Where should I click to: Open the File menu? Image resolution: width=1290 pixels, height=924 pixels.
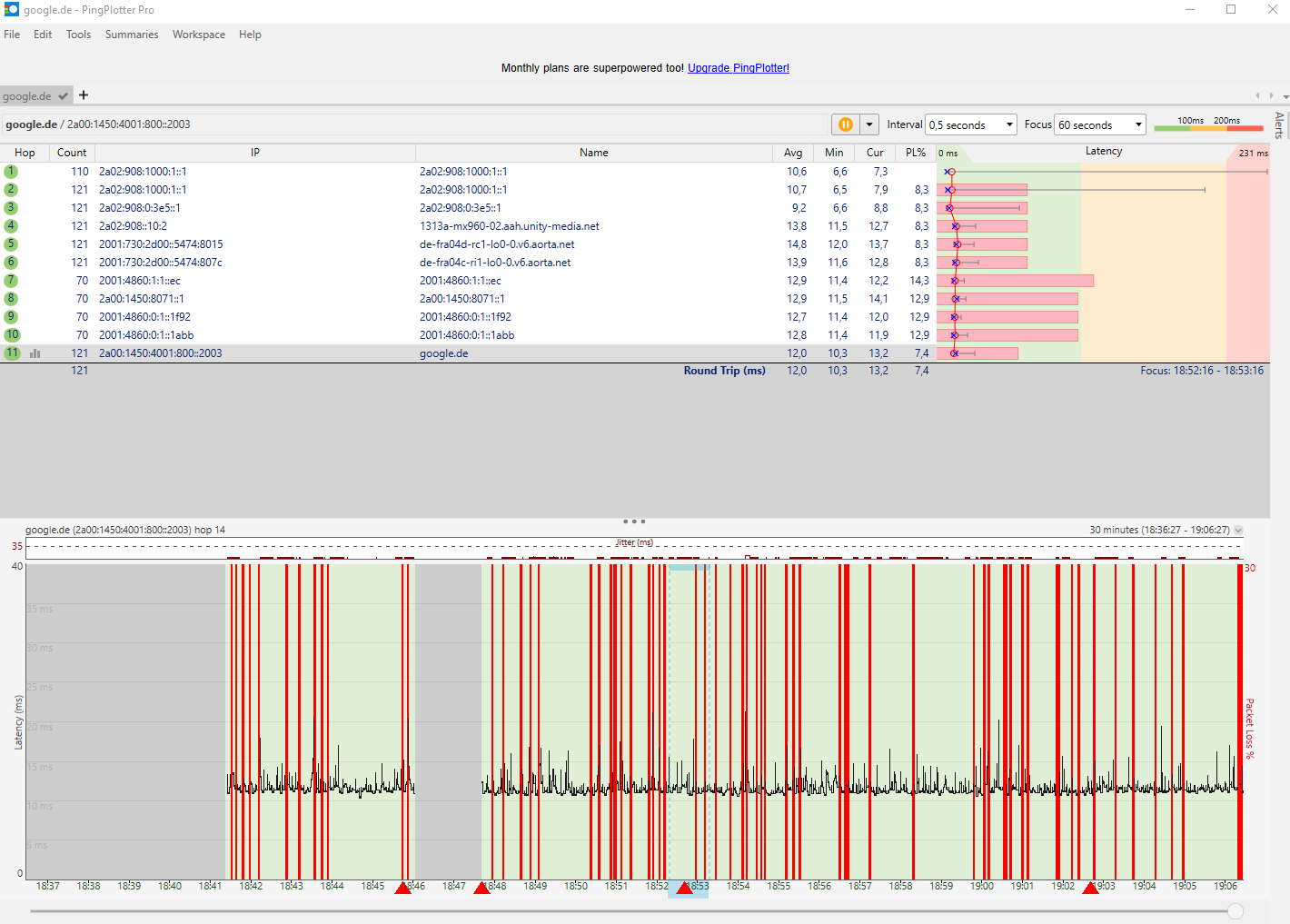(12, 35)
